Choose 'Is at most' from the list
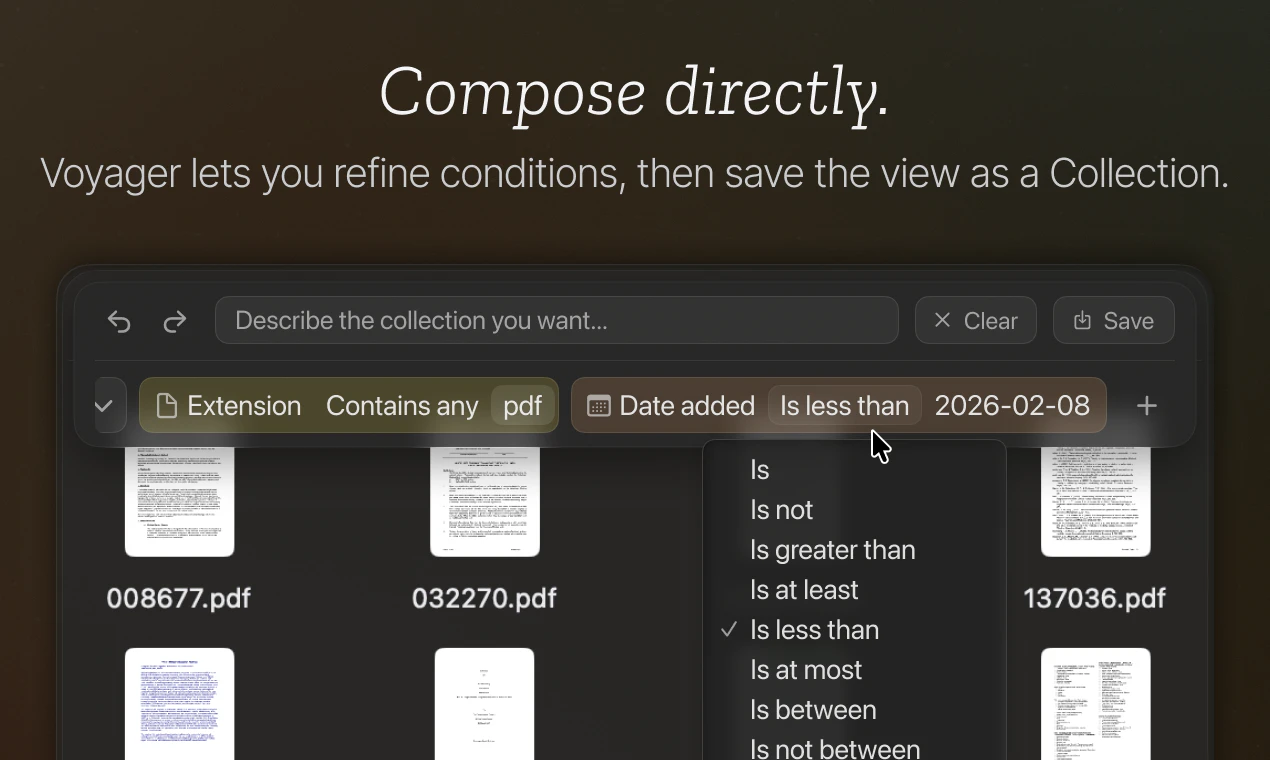1270x760 pixels. coord(805,670)
